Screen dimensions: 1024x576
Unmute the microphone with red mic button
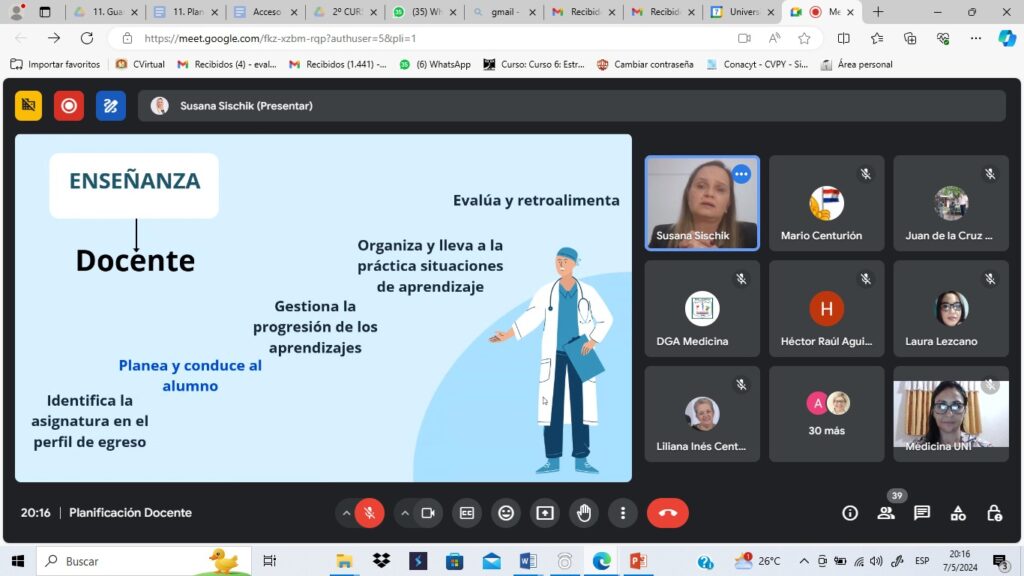[369, 513]
